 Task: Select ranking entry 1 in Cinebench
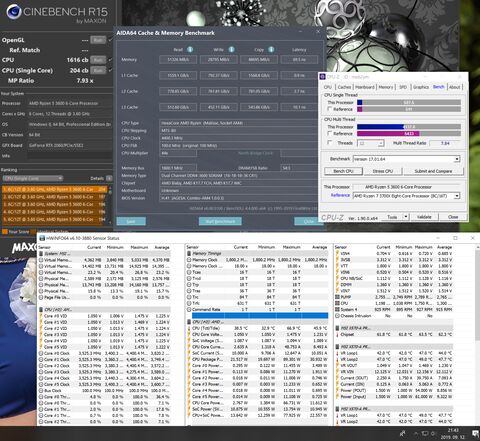54,189
